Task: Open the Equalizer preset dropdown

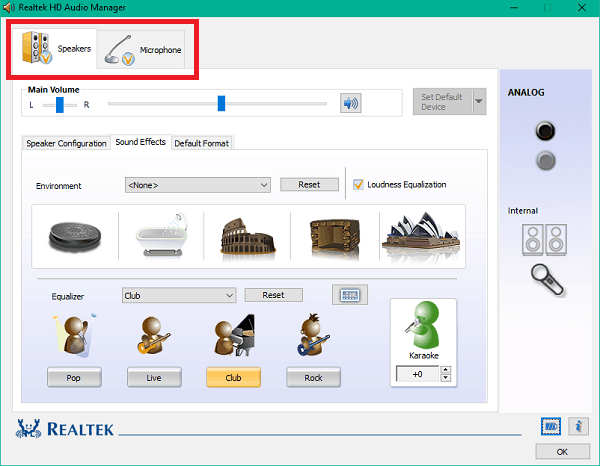Action: coord(179,296)
